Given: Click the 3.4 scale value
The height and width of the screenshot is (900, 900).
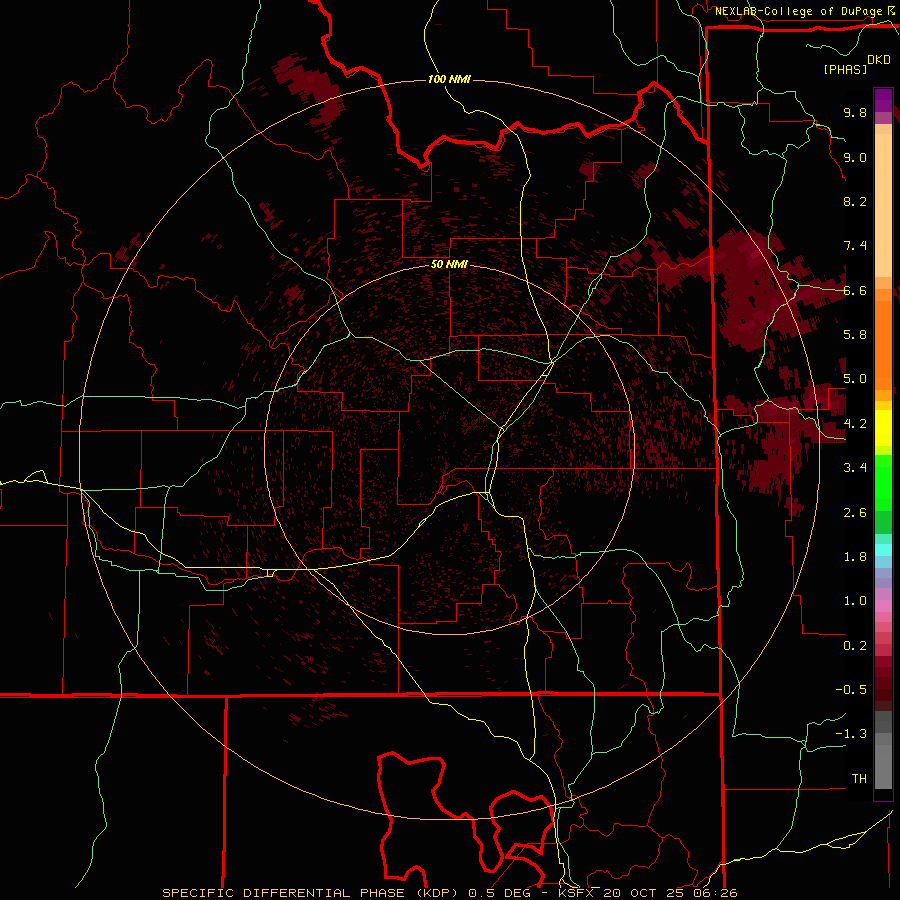Looking at the screenshot, I should pyautogui.click(x=855, y=468).
